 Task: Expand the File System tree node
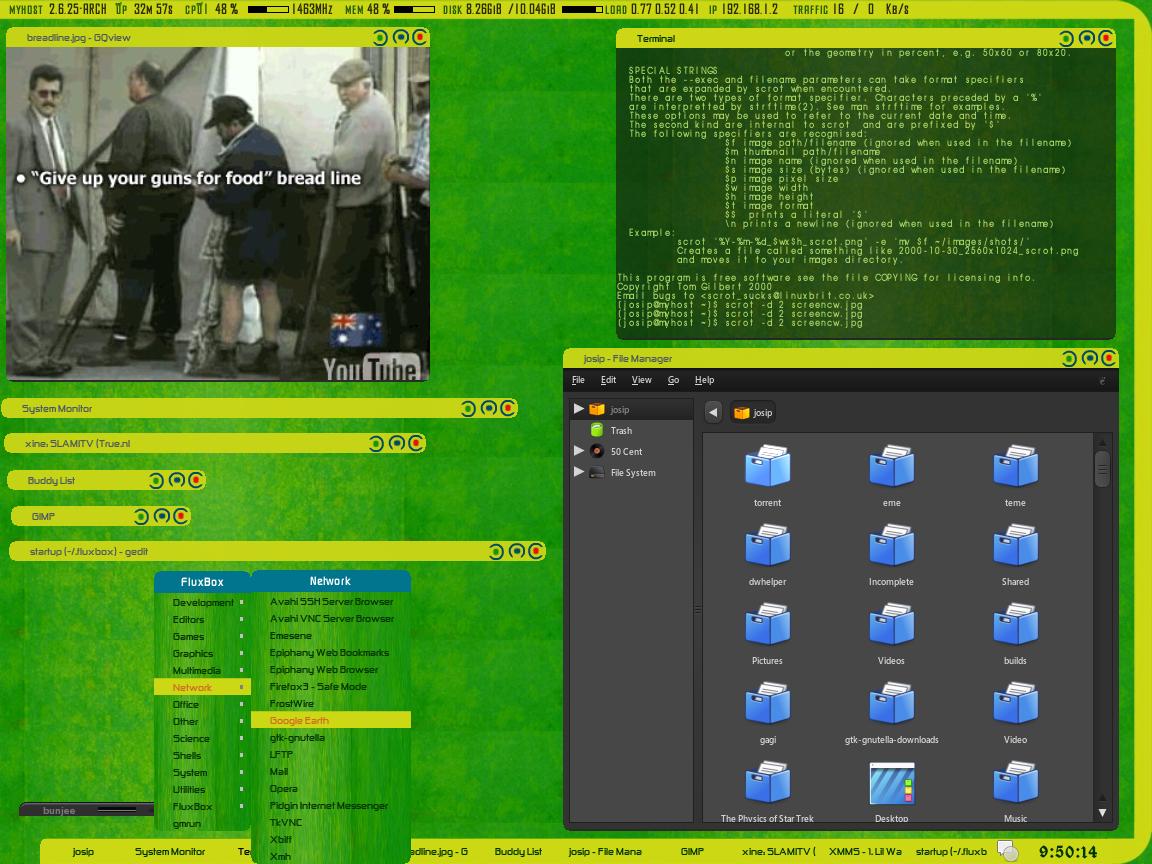(579, 472)
